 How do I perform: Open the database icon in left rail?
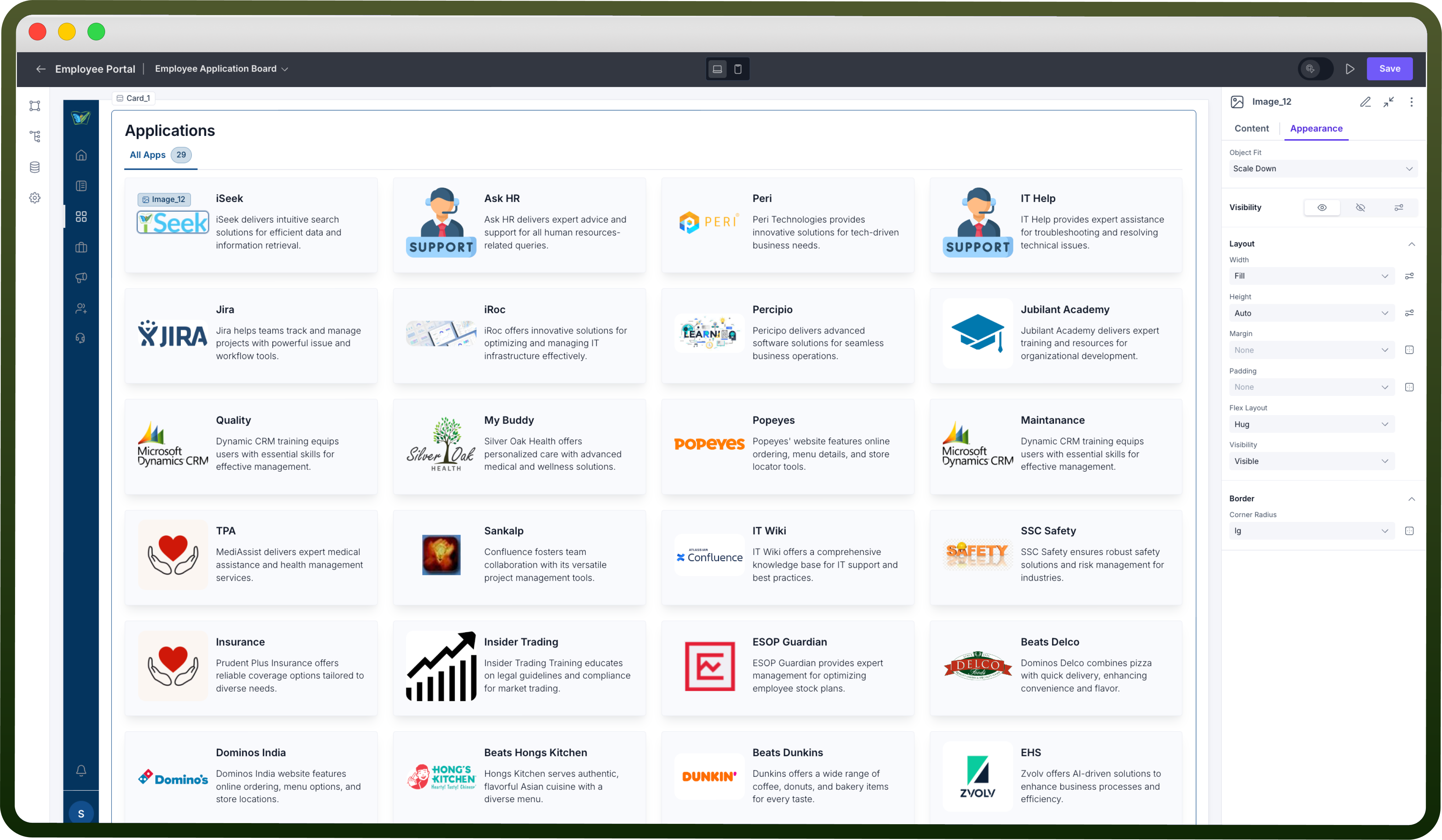pyautogui.click(x=35, y=167)
